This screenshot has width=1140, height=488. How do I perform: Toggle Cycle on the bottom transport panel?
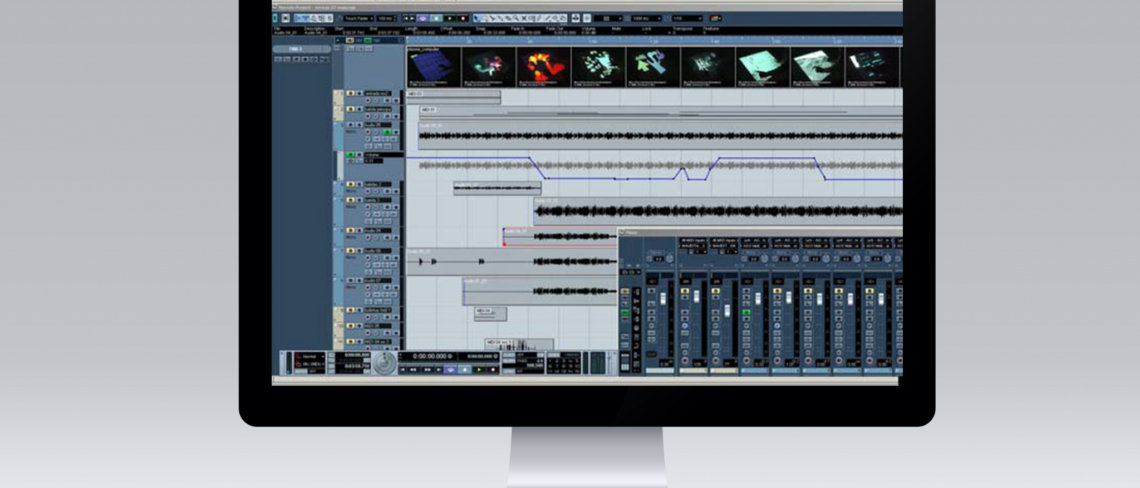[451, 369]
